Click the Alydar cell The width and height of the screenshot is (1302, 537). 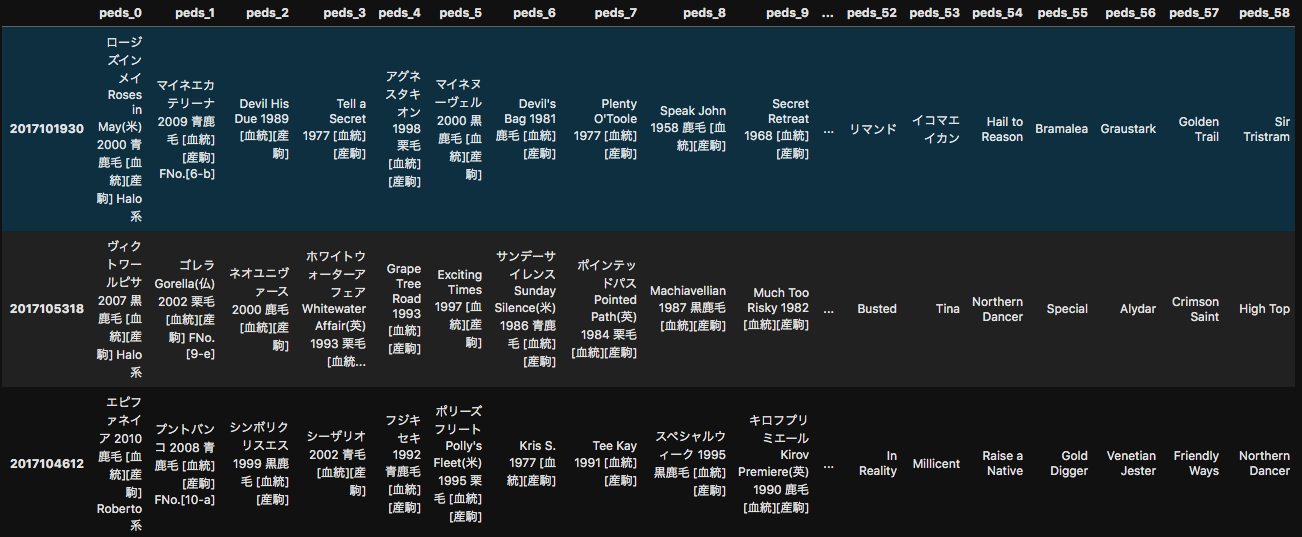(x=1138, y=309)
